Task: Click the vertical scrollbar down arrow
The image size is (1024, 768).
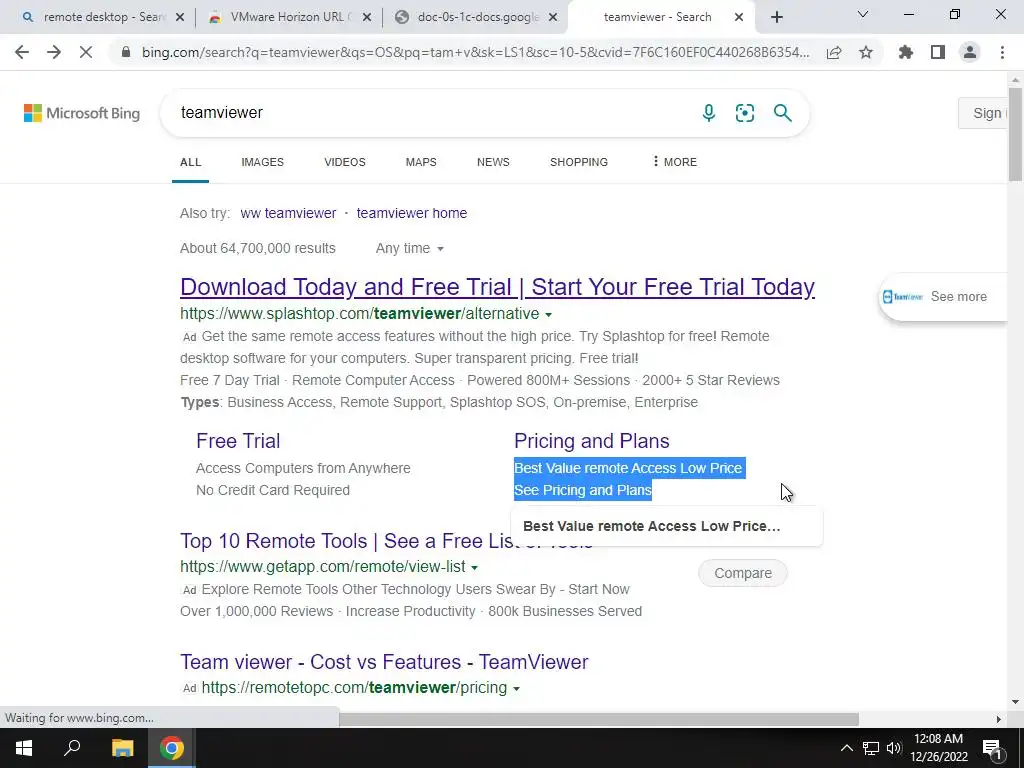Action: pos(1015,702)
